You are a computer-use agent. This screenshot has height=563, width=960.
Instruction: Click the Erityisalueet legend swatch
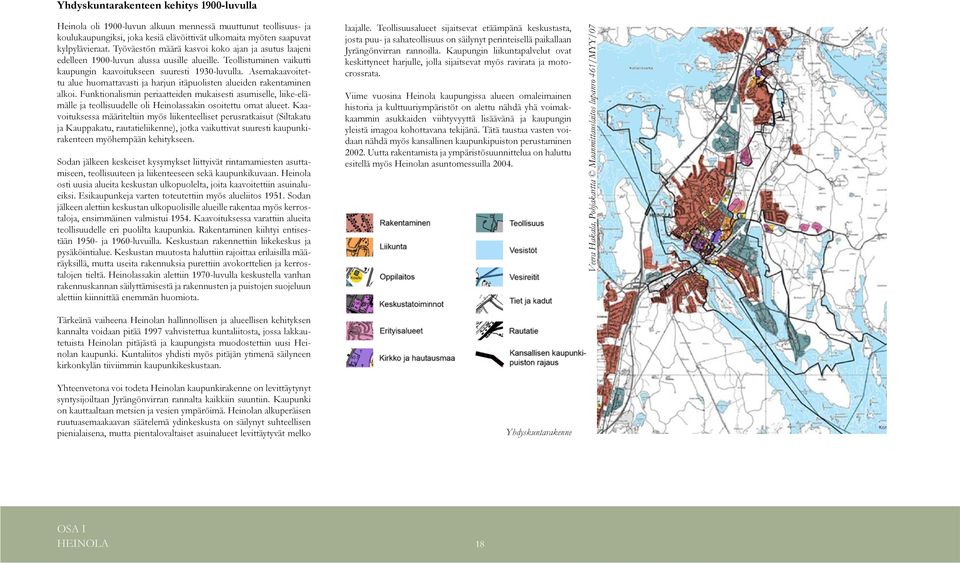(359, 331)
